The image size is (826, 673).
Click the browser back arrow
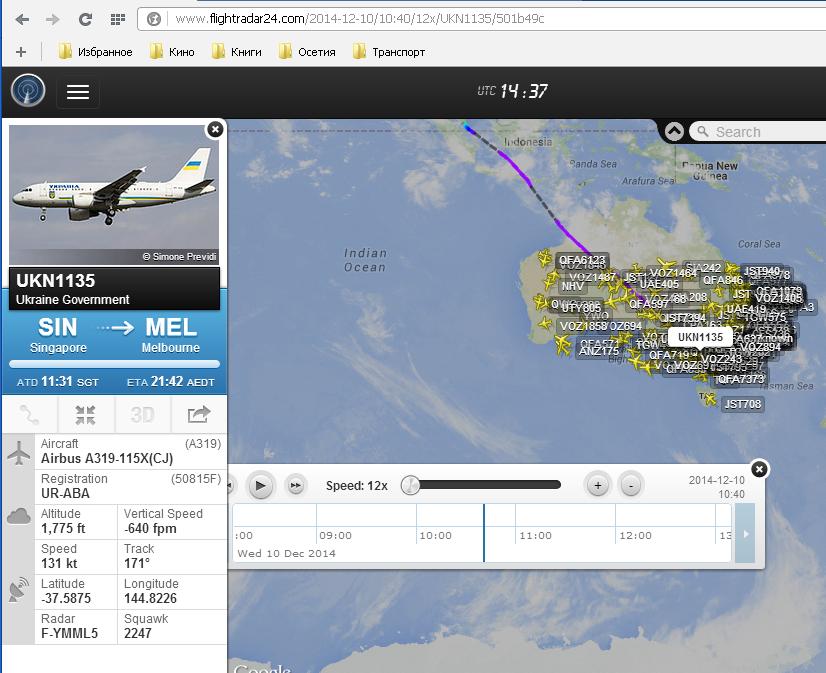coord(22,19)
